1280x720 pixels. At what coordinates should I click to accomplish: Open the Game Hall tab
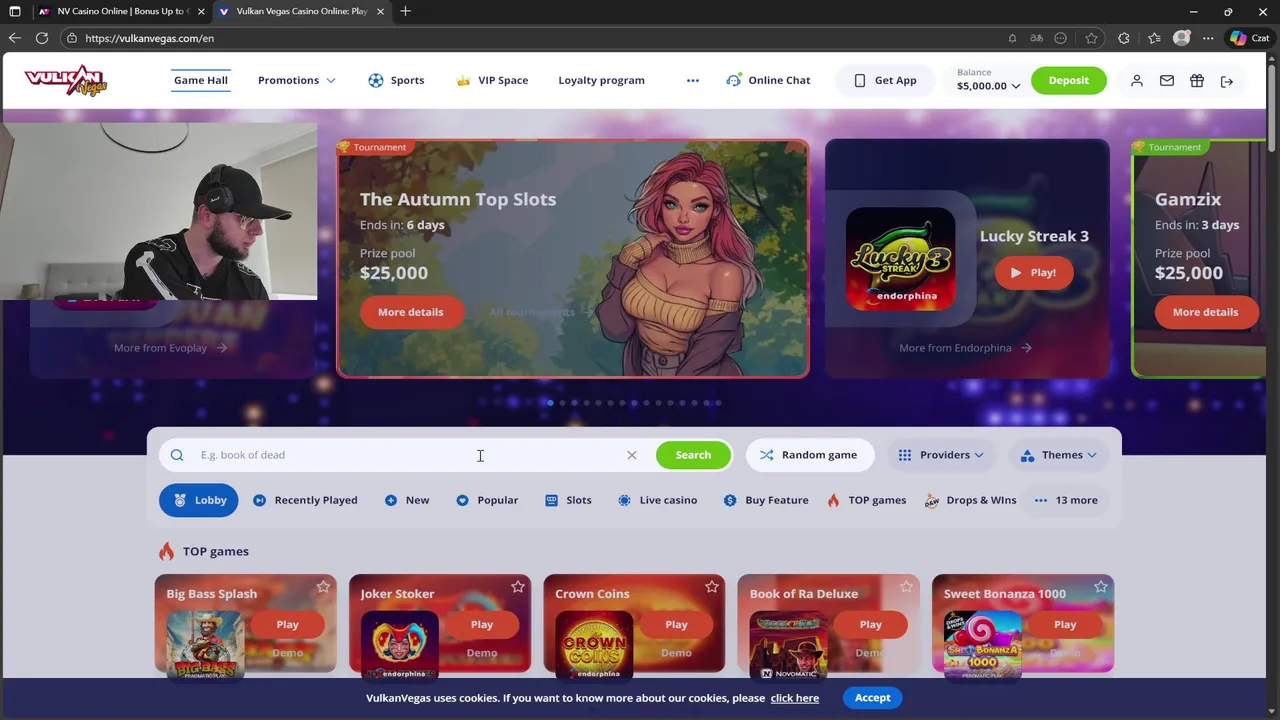201,80
